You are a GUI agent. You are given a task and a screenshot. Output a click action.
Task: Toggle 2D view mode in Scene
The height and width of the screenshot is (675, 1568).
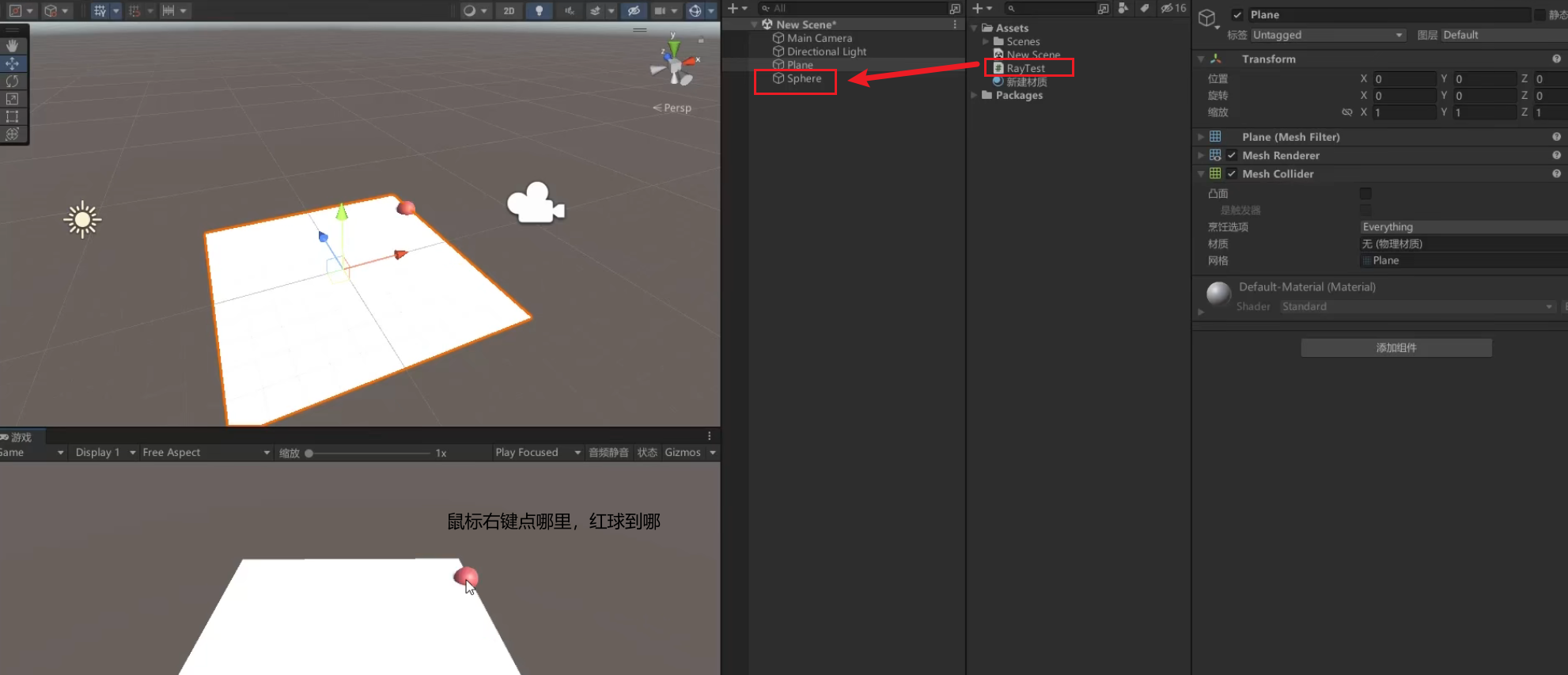pos(509,11)
